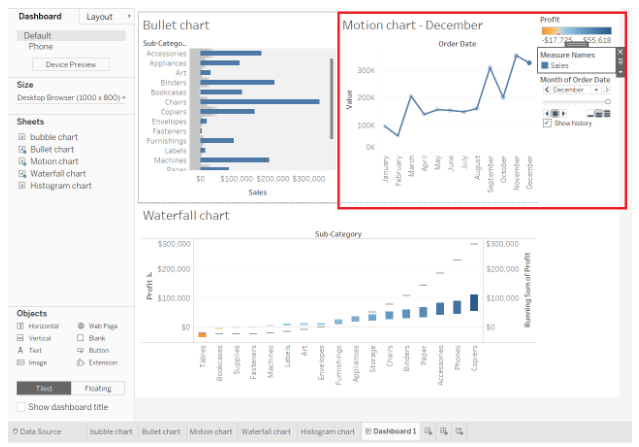The image size is (639, 447).
Task: Toggle the Show history checkbox
Action: 546,123
